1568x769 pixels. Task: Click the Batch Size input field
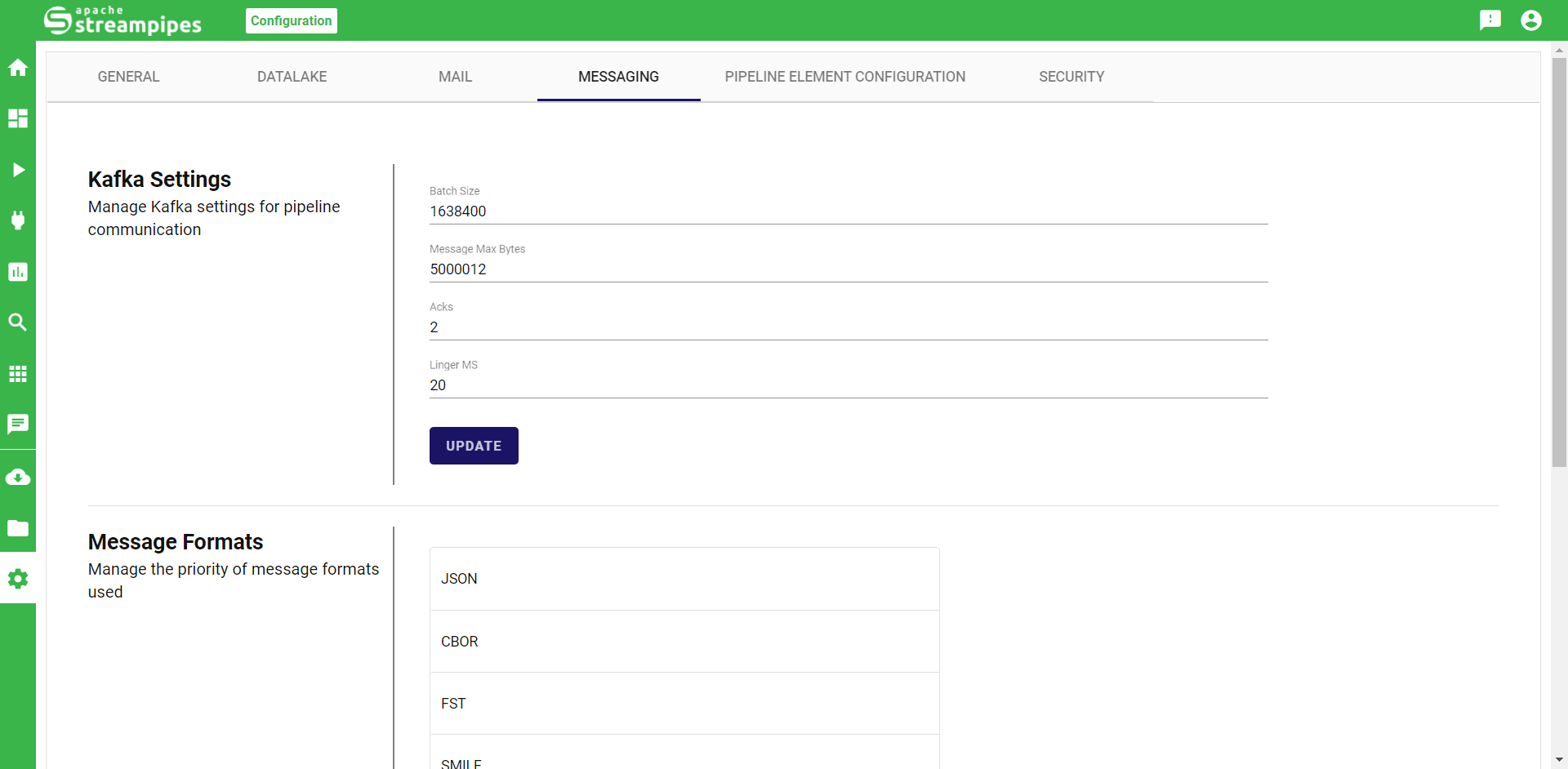point(848,211)
